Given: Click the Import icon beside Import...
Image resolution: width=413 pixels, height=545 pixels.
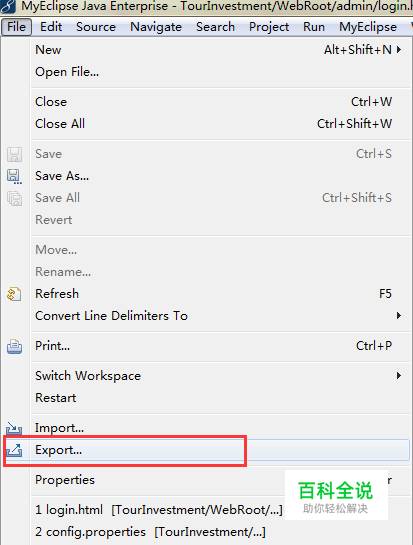Looking at the screenshot, I should [x=14, y=429].
